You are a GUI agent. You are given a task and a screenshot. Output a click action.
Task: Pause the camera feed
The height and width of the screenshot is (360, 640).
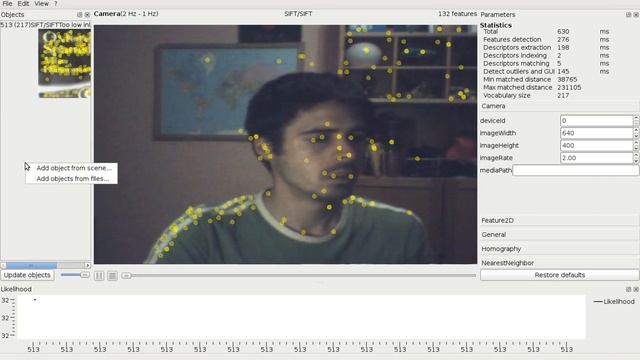click(99, 276)
